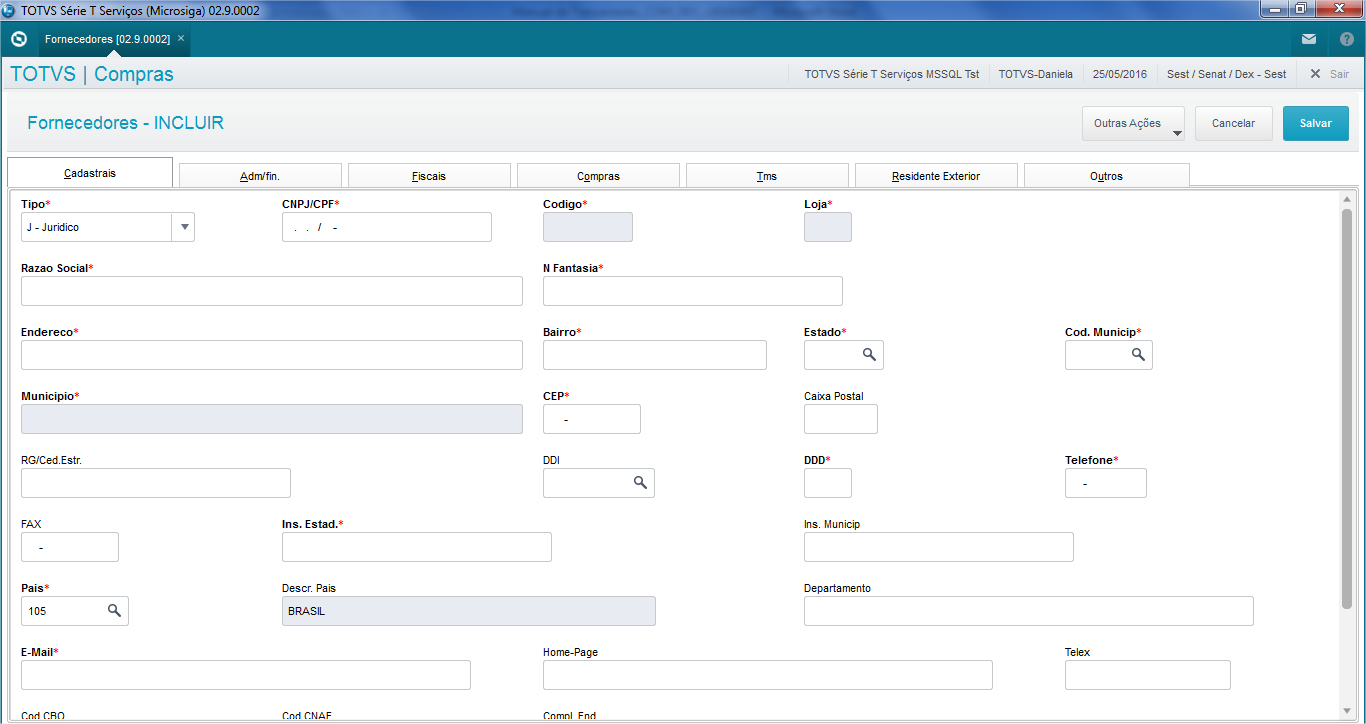Open Estado lookup magnifier
The width and height of the screenshot is (1366, 724).
point(869,354)
